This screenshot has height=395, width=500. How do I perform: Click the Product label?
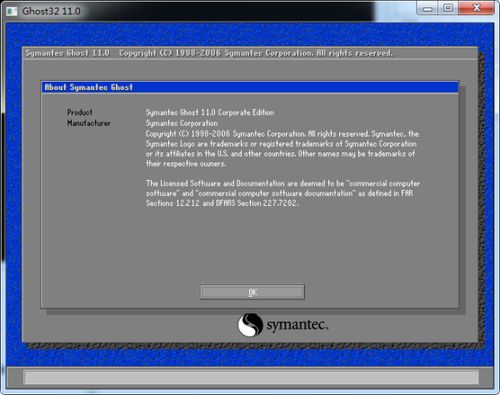tap(80, 112)
